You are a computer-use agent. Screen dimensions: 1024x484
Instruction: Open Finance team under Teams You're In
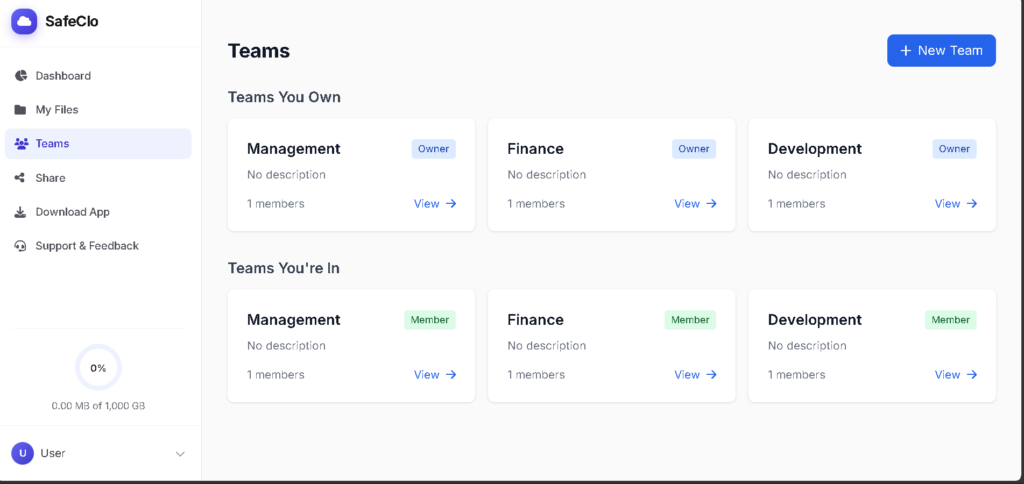(696, 375)
